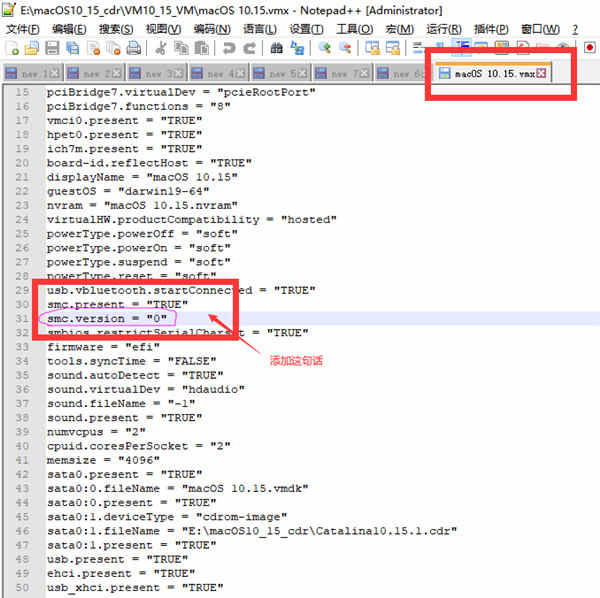Click the line guestOS = "darwin19-64"
The image size is (600, 598).
[128, 191]
